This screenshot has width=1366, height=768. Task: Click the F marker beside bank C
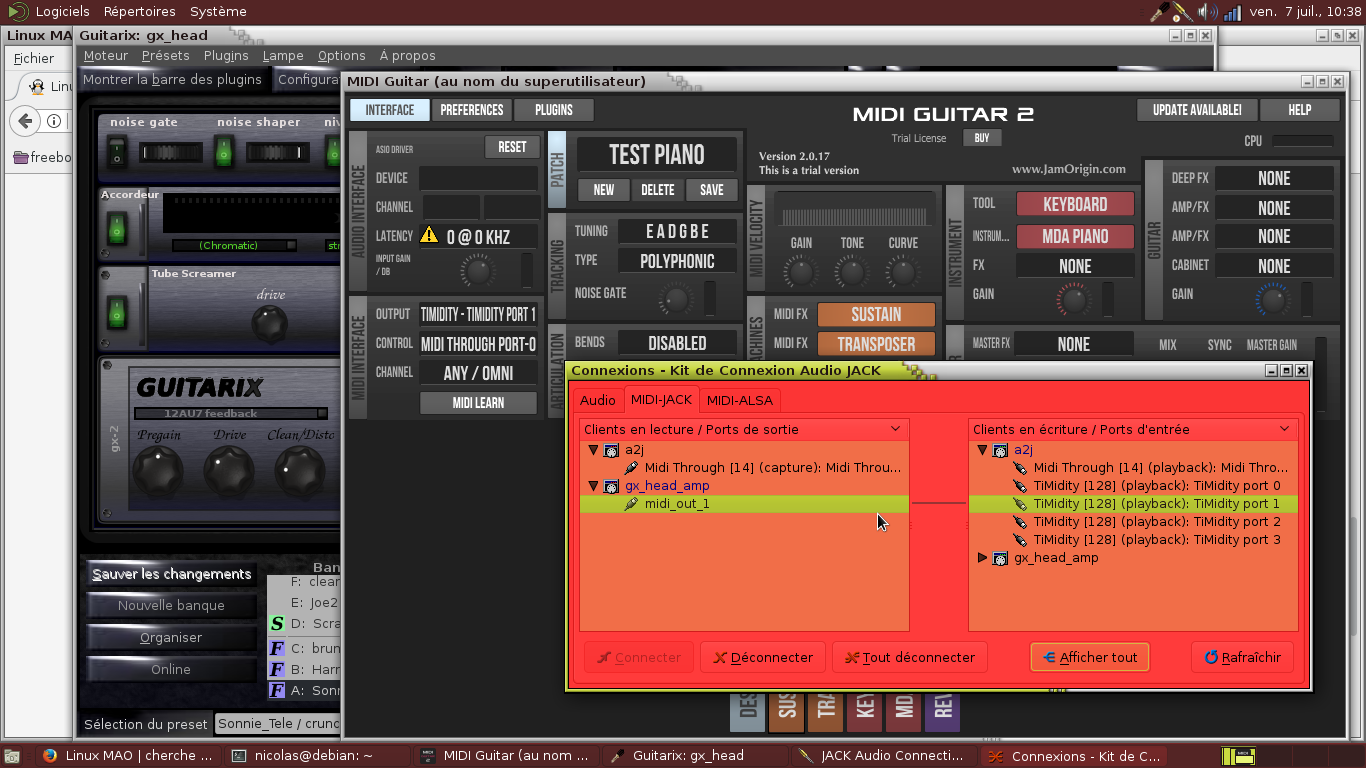coord(277,647)
